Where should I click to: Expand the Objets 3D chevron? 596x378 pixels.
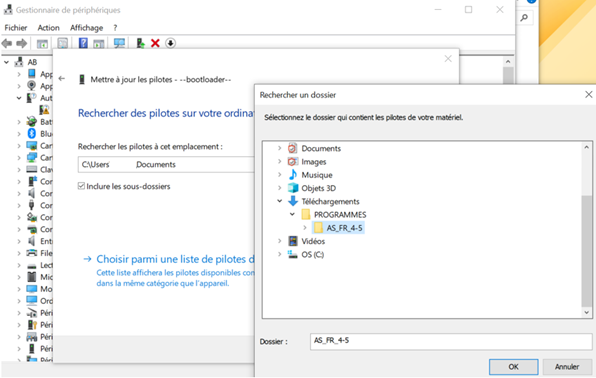pos(279,188)
